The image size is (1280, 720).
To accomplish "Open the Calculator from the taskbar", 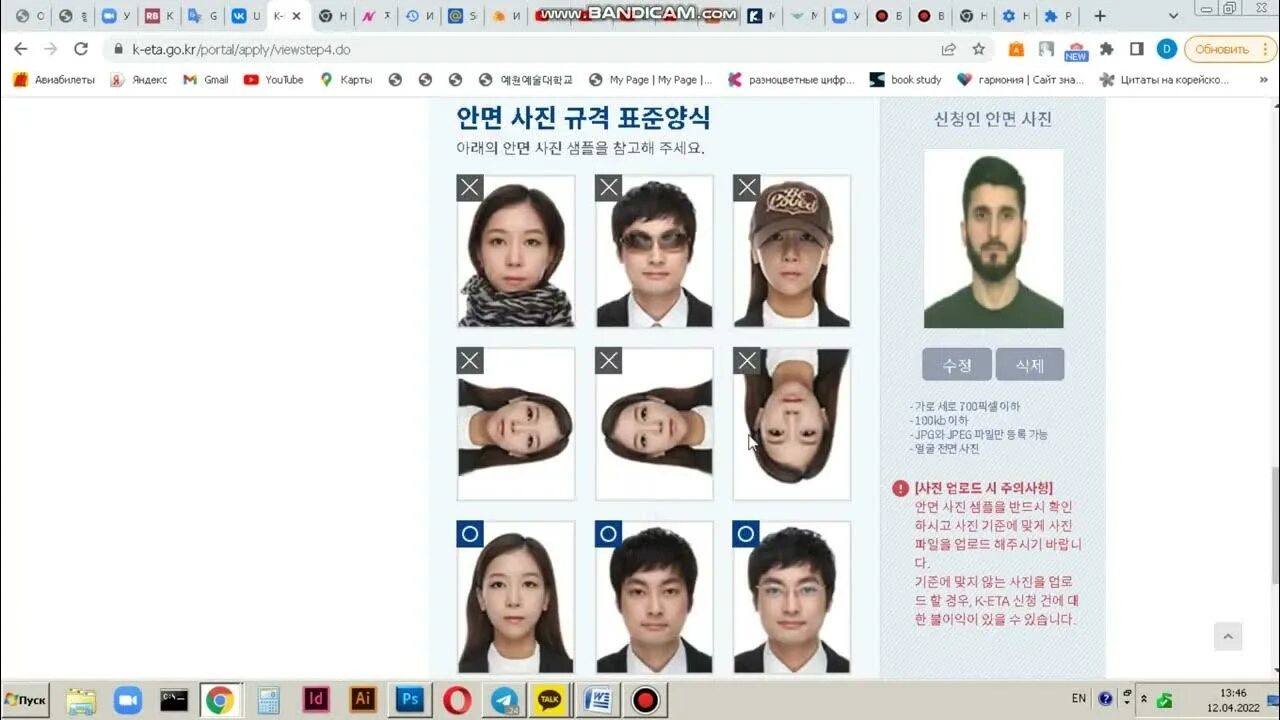I will click(268, 700).
